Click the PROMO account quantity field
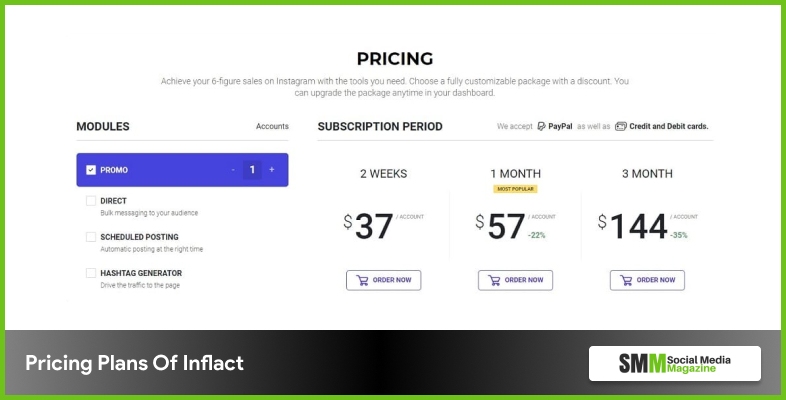 [x=252, y=170]
